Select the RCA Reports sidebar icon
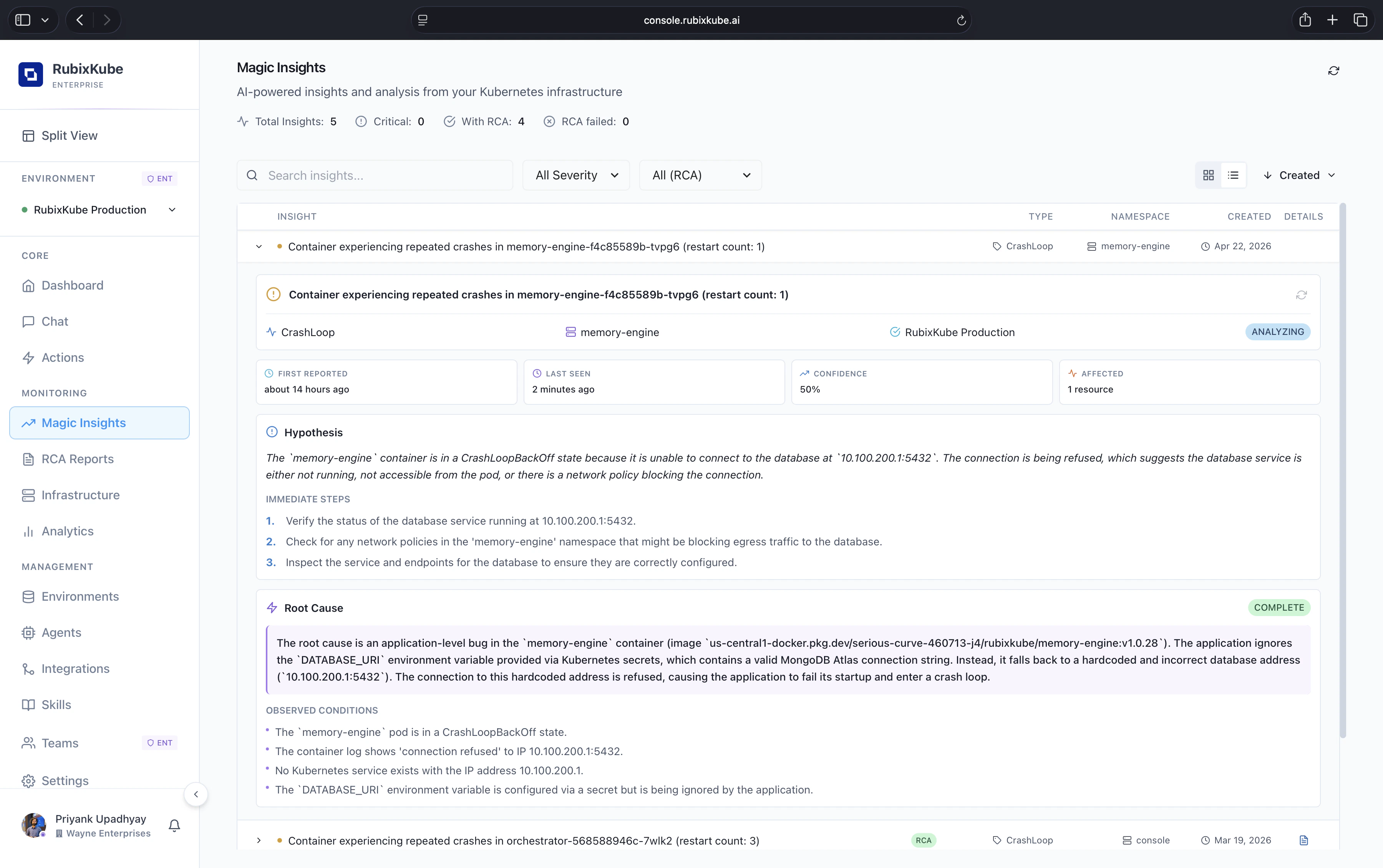 (x=29, y=459)
